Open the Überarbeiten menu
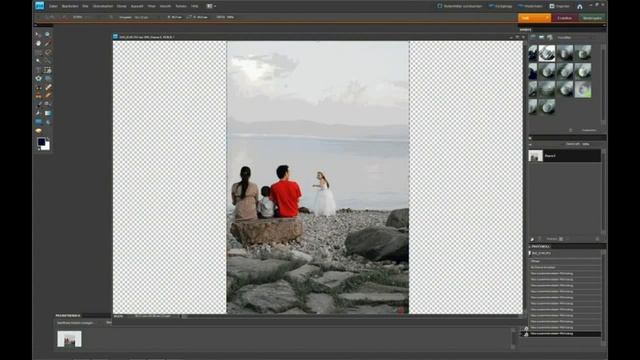 coord(102,6)
